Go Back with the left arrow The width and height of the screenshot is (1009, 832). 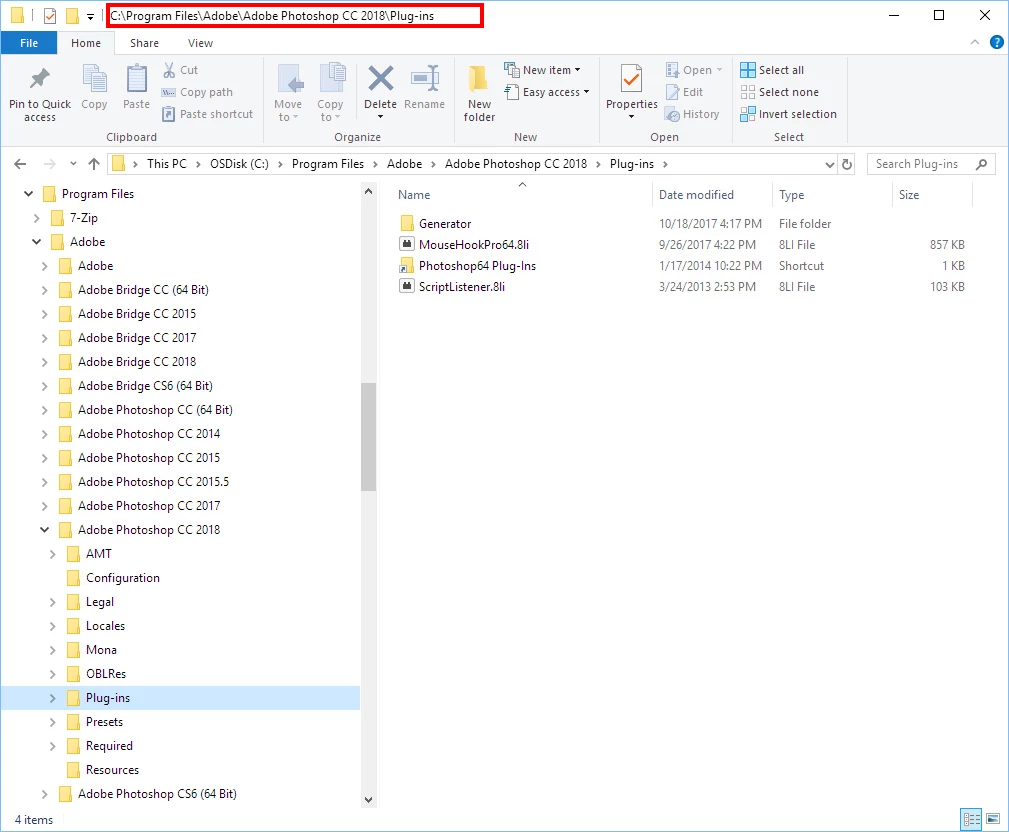(21, 164)
